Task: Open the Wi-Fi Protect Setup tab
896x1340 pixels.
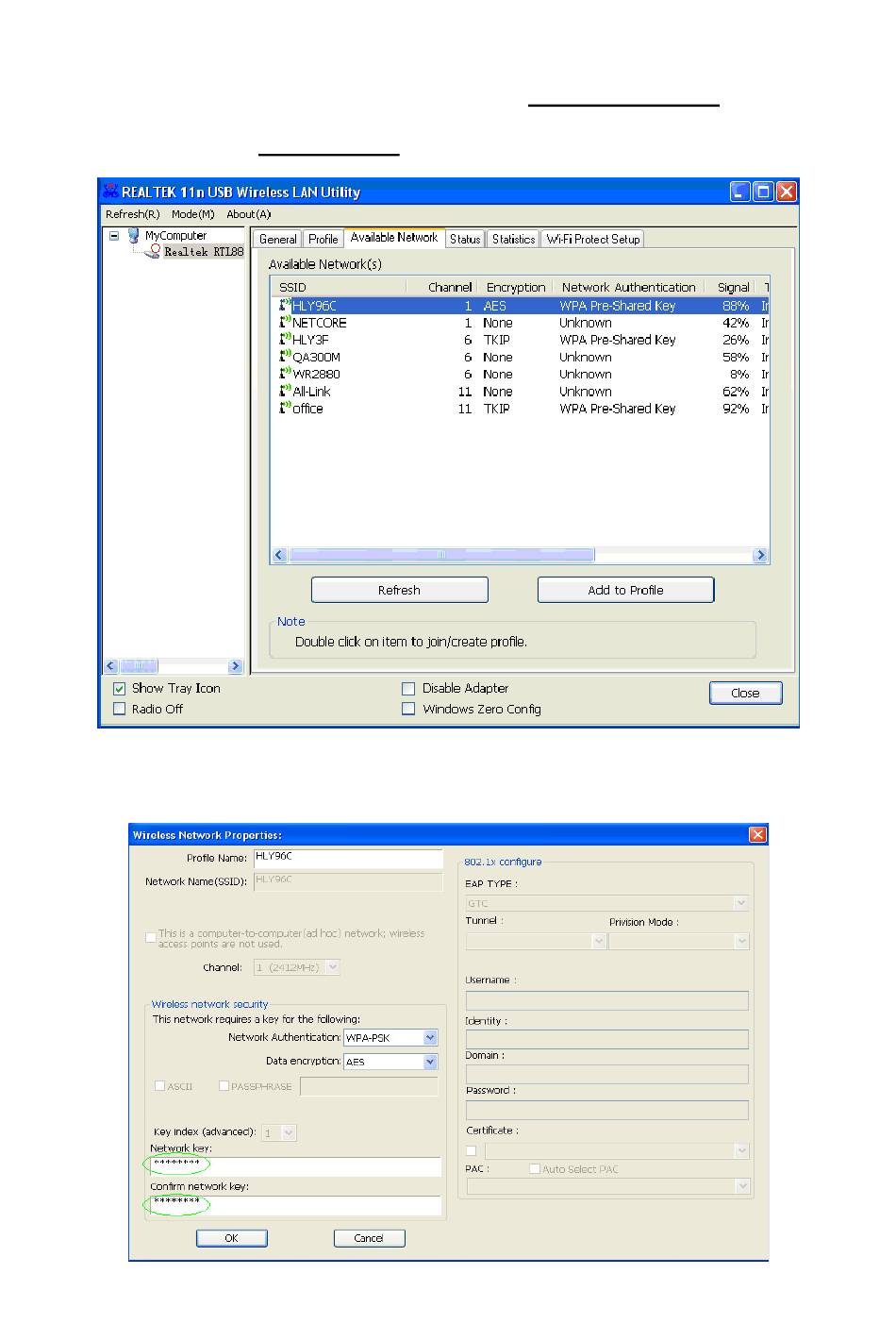Action: (x=593, y=240)
